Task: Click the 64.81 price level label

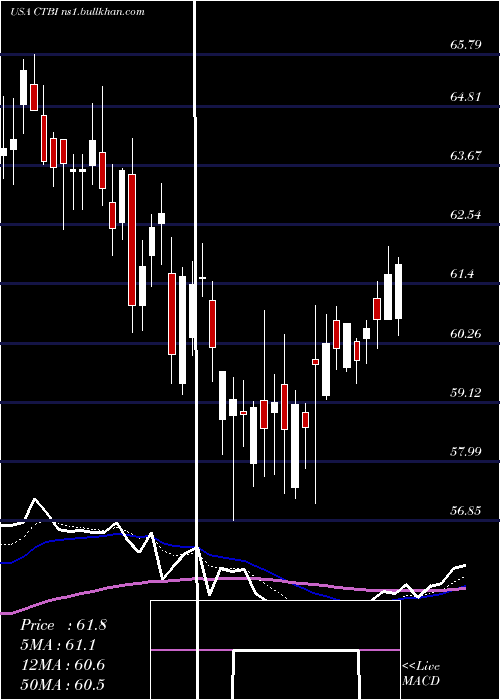Action: (466, 96)
